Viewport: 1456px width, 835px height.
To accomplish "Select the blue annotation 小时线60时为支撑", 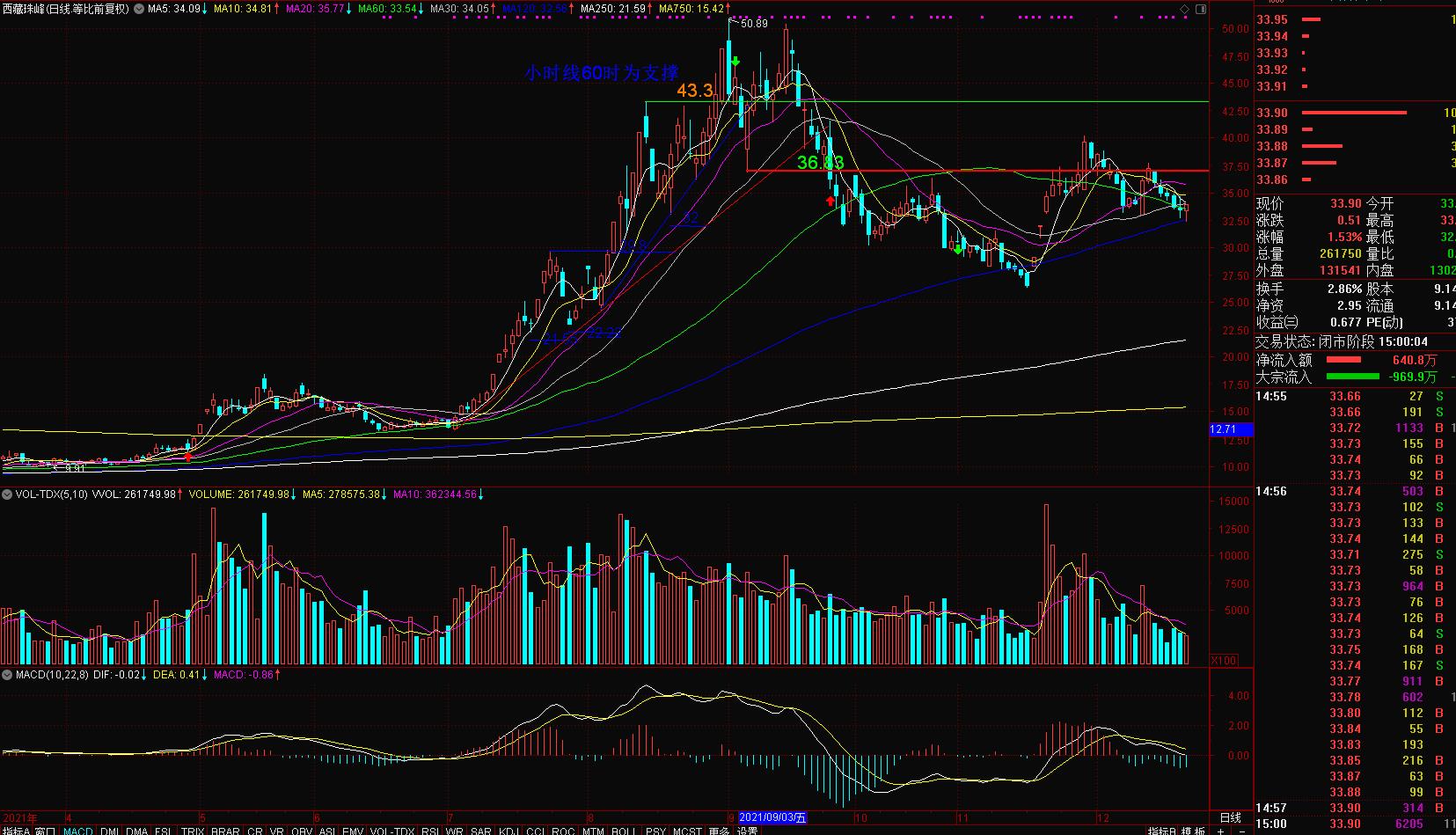I will pyautogui.click(x=602, y=72).
